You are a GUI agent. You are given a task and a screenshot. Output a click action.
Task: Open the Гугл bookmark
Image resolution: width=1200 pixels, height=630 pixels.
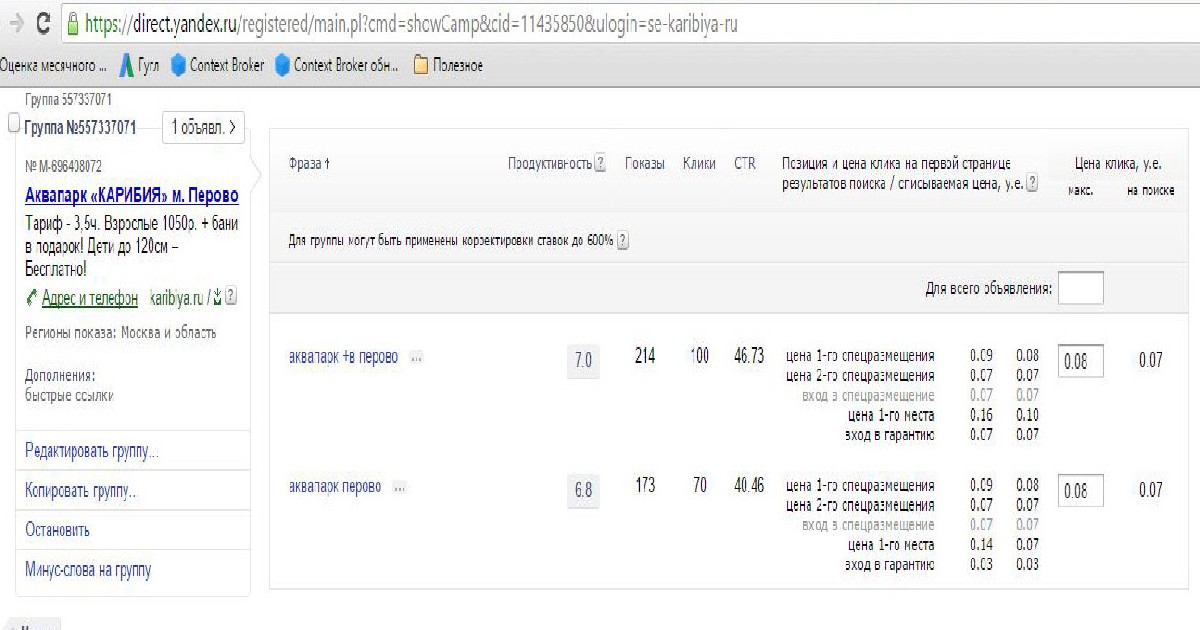(139, 66)
